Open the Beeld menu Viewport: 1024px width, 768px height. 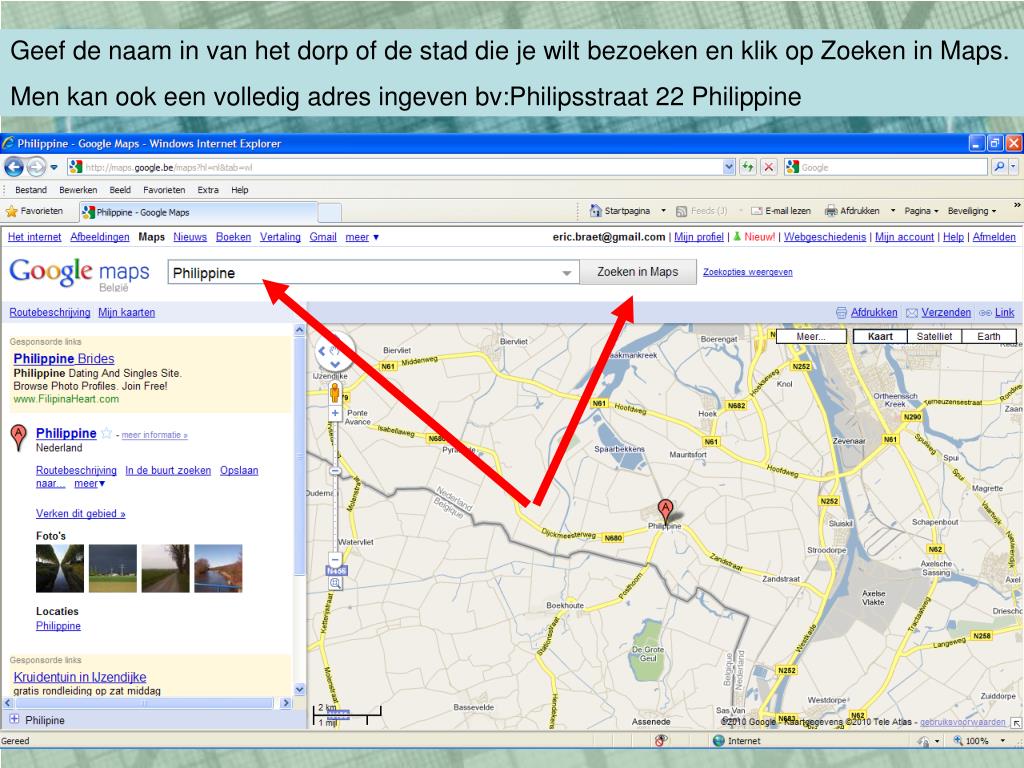[x=120, y=190]
